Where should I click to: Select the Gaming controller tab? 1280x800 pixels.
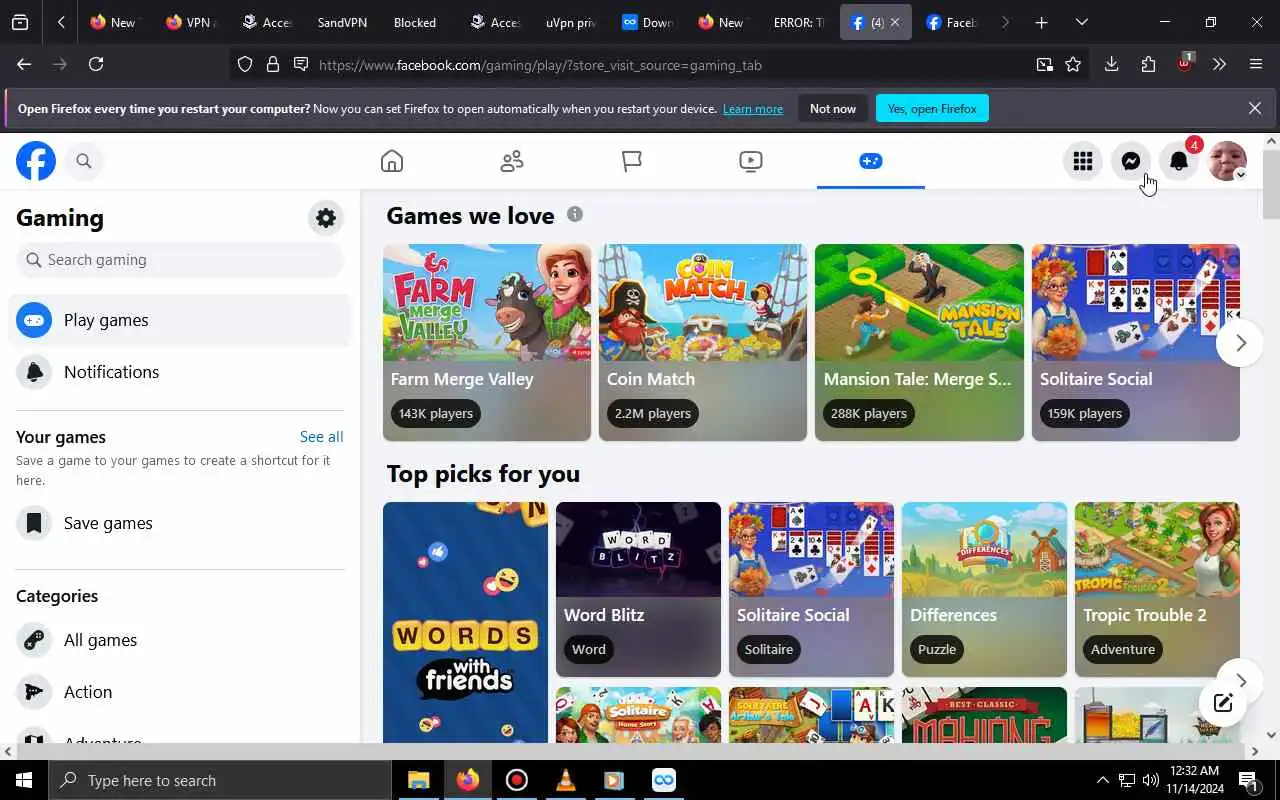pyautogui.click(x=871, y=161)
